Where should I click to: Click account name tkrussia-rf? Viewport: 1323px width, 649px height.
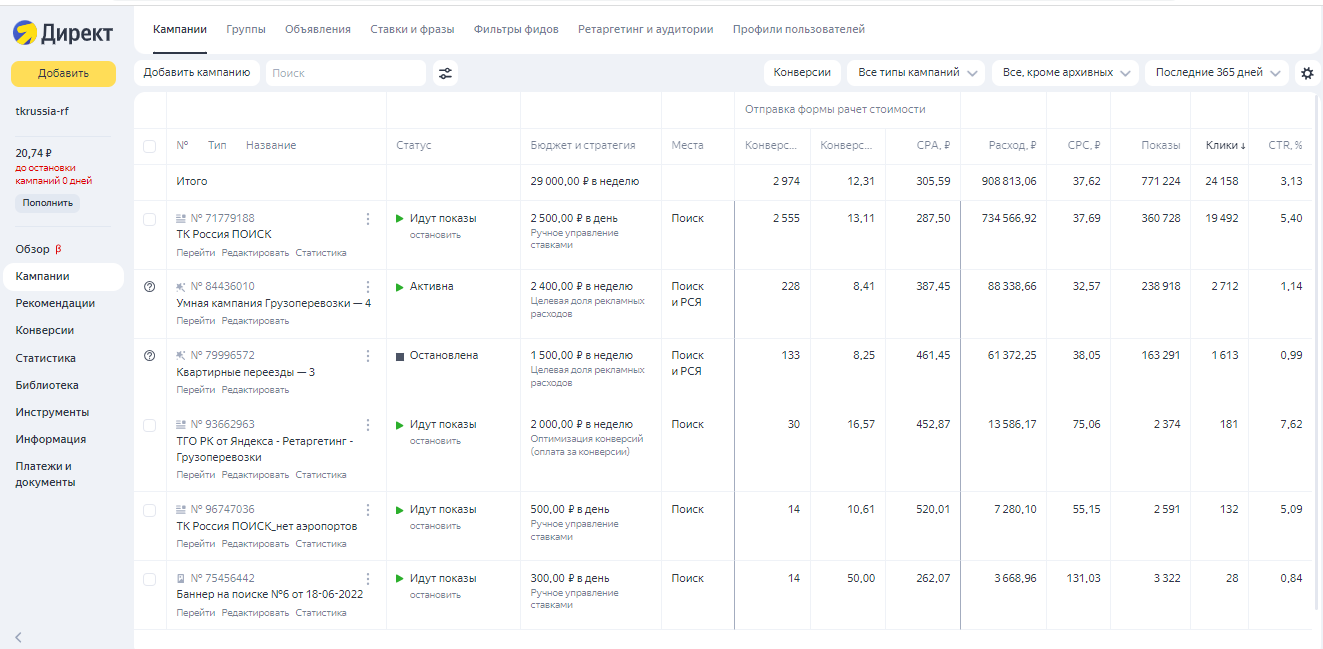[42, 112]
